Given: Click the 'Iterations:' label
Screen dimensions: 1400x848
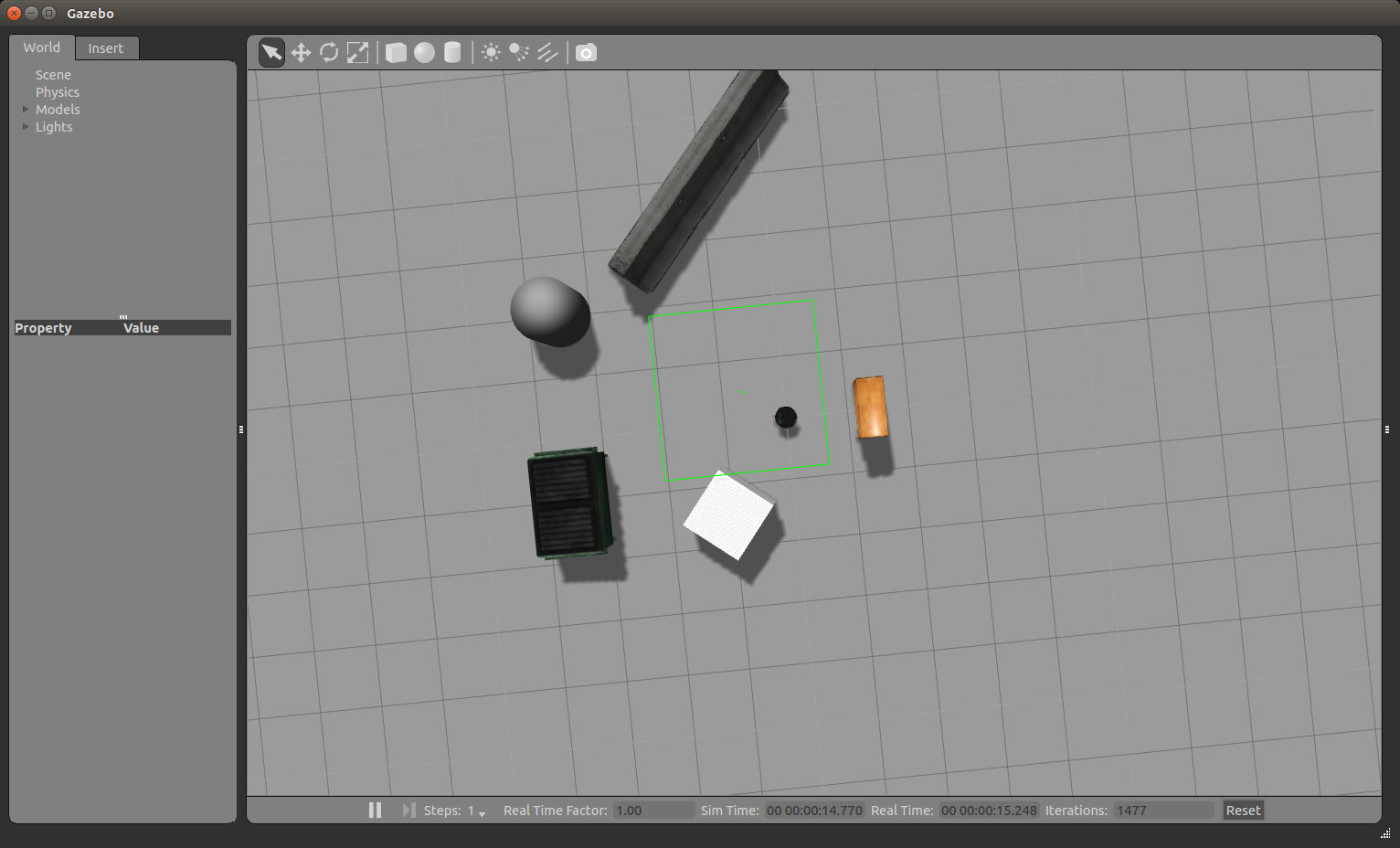Looking at the screenshot, I should [1077, 811].
